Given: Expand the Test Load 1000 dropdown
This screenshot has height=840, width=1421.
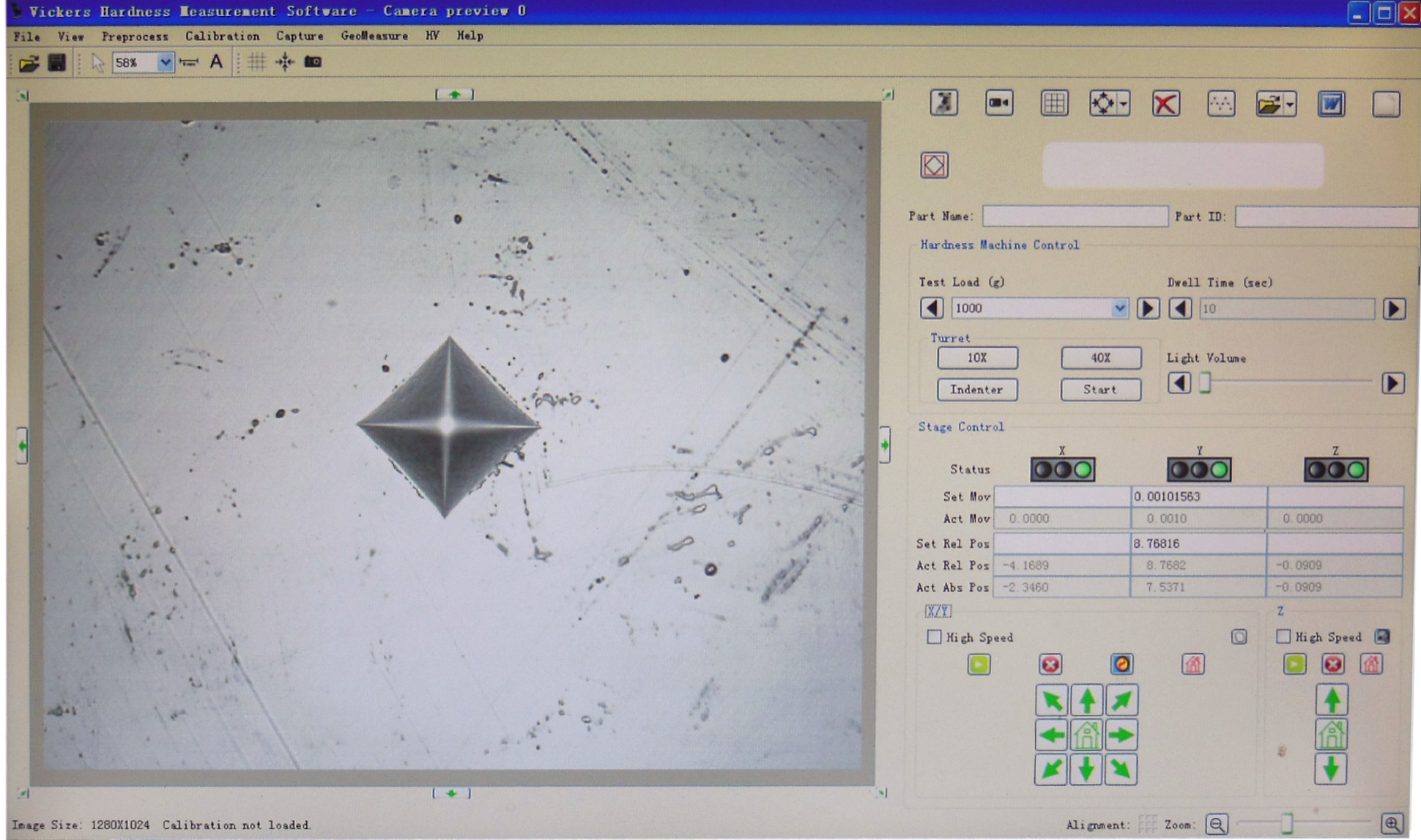Looking at the screenshot, I should click(1119, 308).
